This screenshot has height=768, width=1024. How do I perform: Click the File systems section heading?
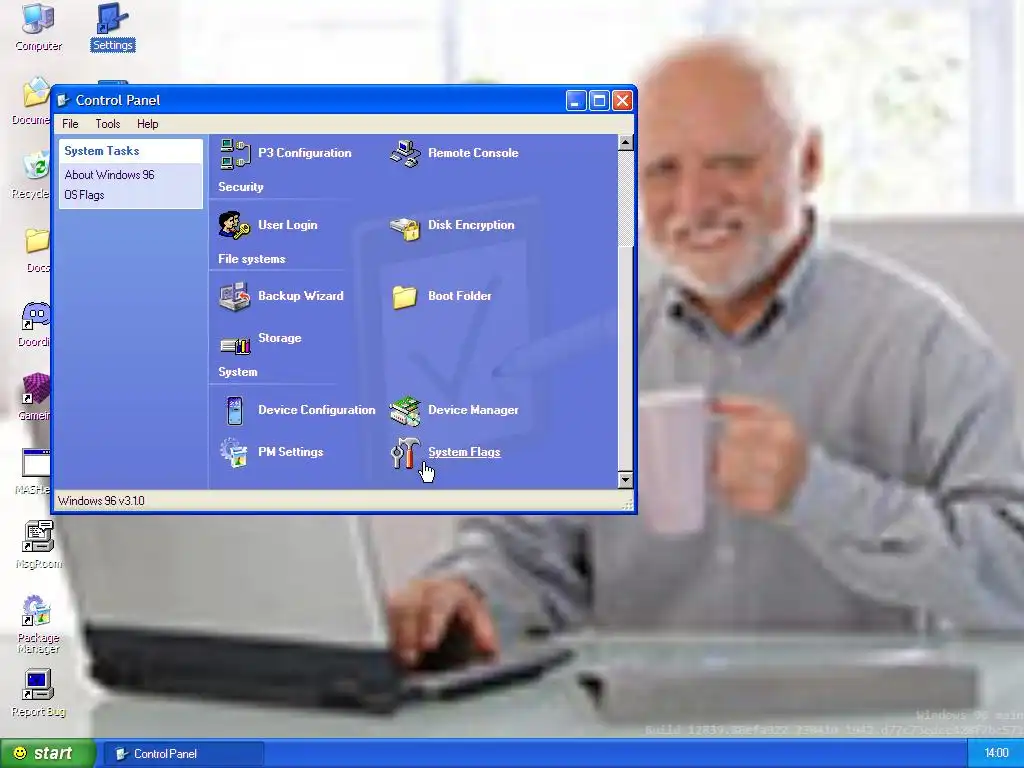[252, 259]
